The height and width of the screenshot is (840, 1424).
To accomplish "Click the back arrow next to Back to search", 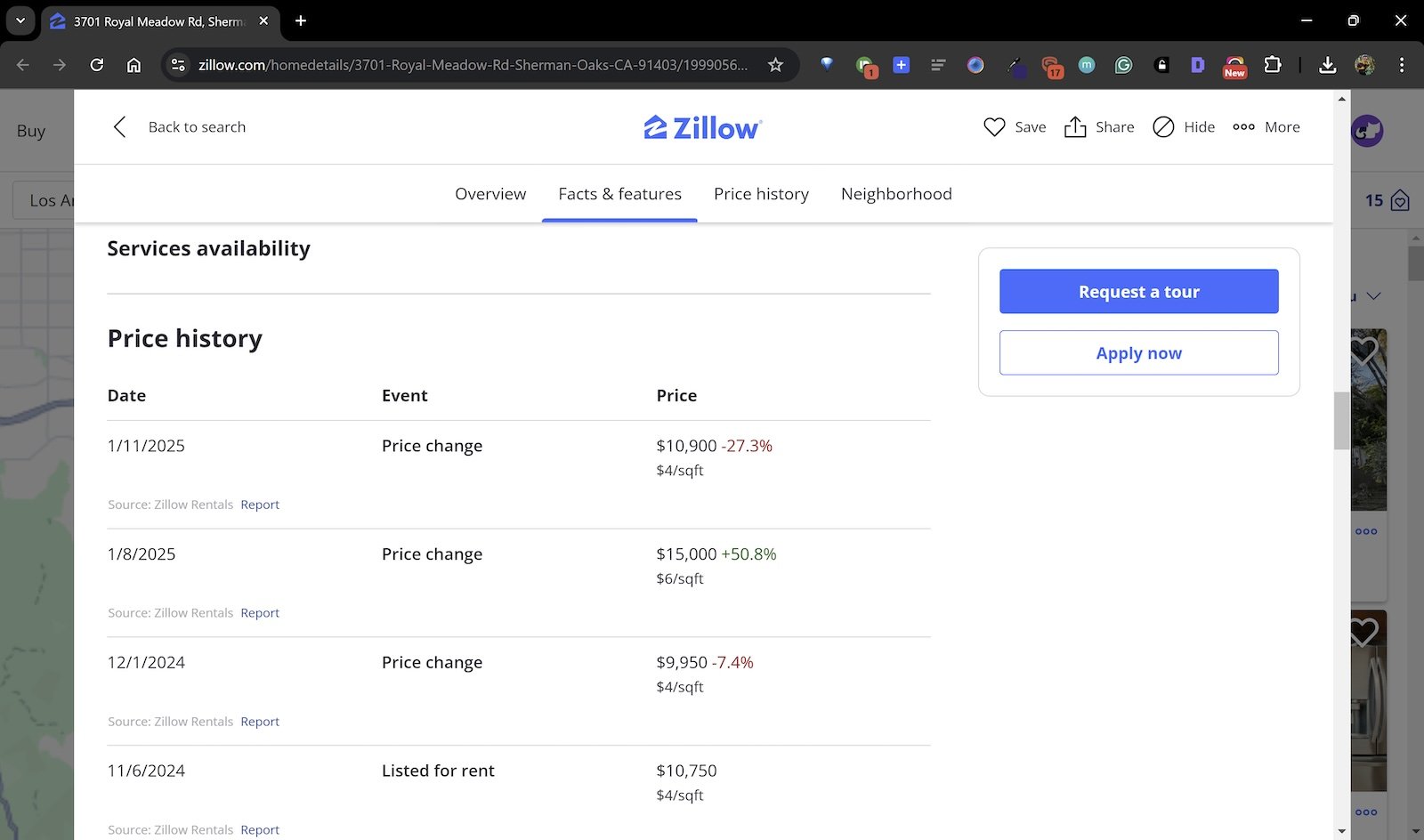I will (x=120, y=127).
